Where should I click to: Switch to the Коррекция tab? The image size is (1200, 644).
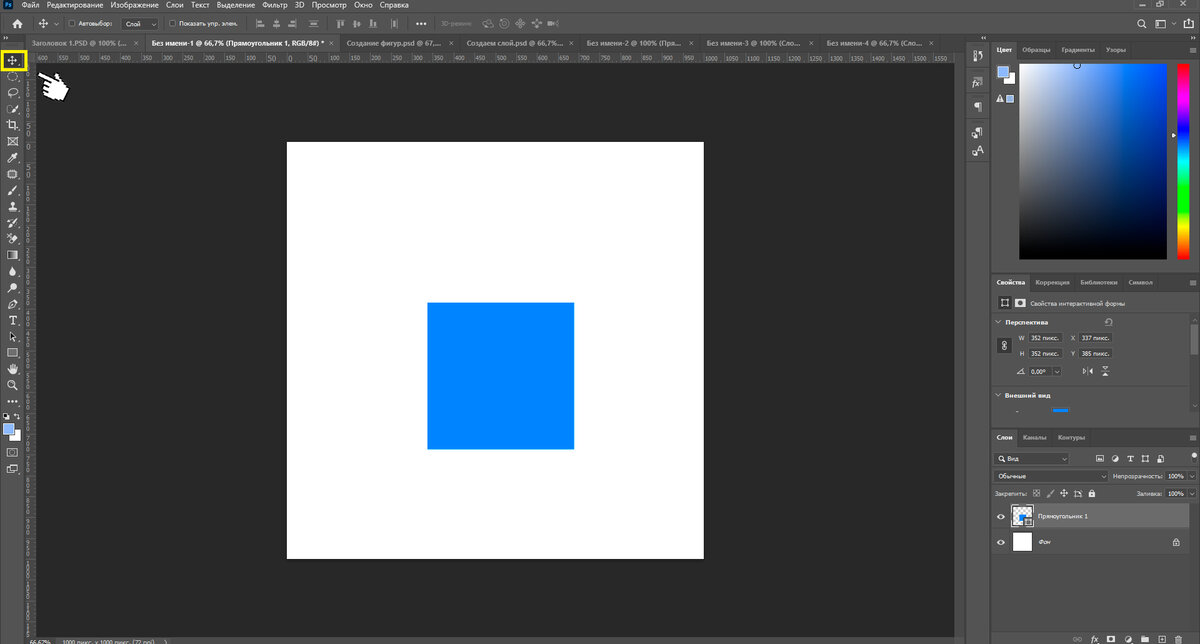[1052, 282]
